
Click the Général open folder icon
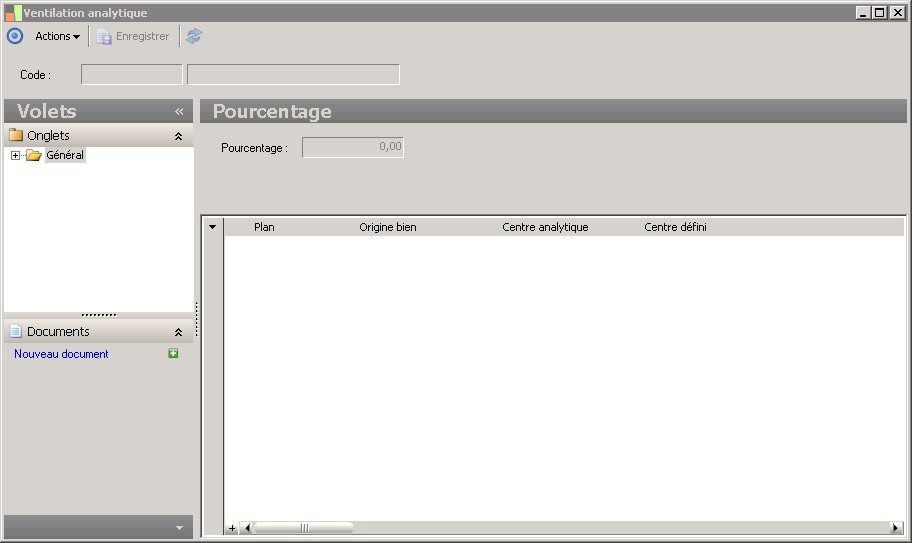(x=34, y=155)
